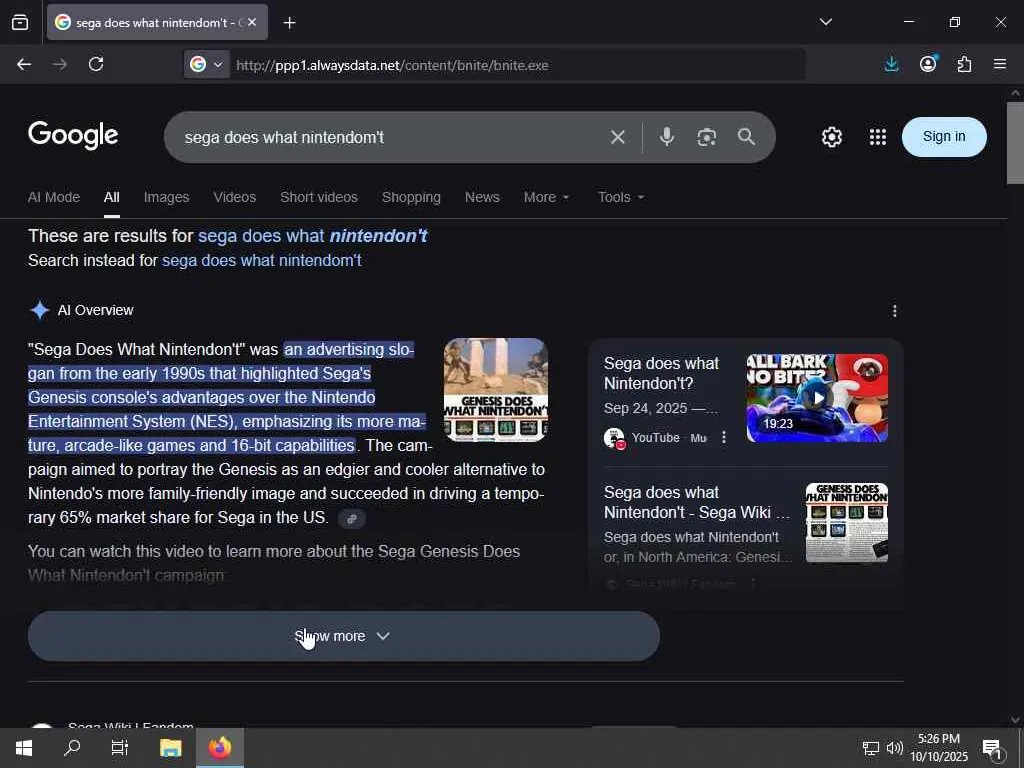Open the Windows notification center

click(993, 749)
